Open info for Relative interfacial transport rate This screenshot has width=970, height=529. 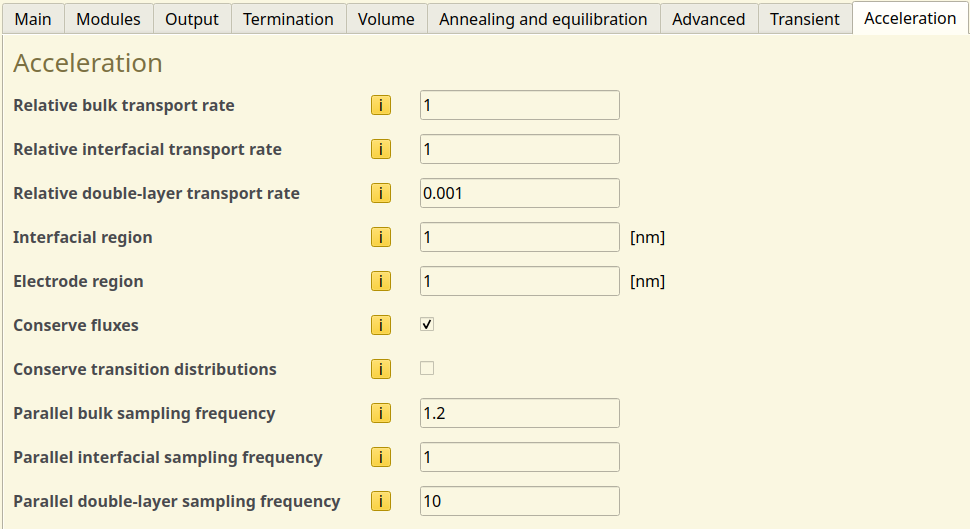(x=381, y=149)
